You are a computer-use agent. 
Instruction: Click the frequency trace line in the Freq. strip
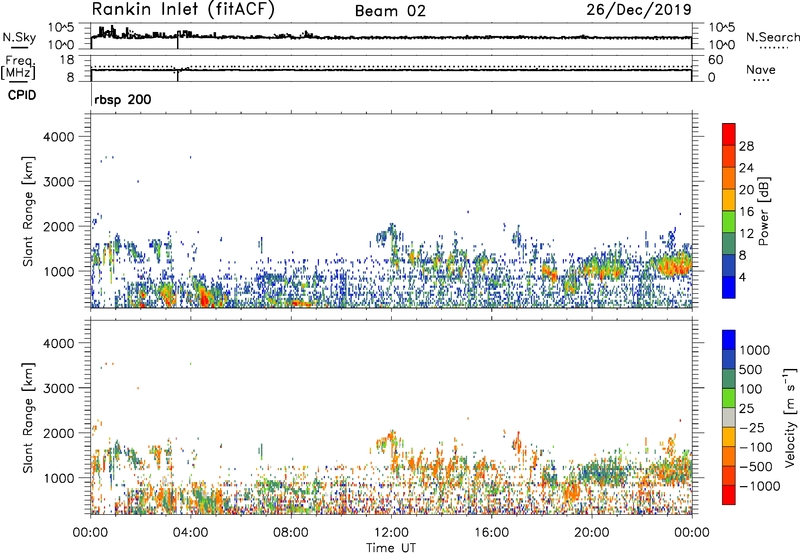[391, 70]
